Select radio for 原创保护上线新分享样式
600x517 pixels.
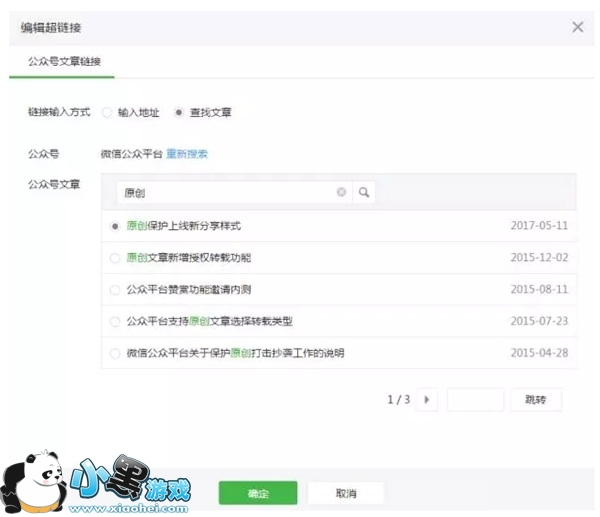point(115,226)
